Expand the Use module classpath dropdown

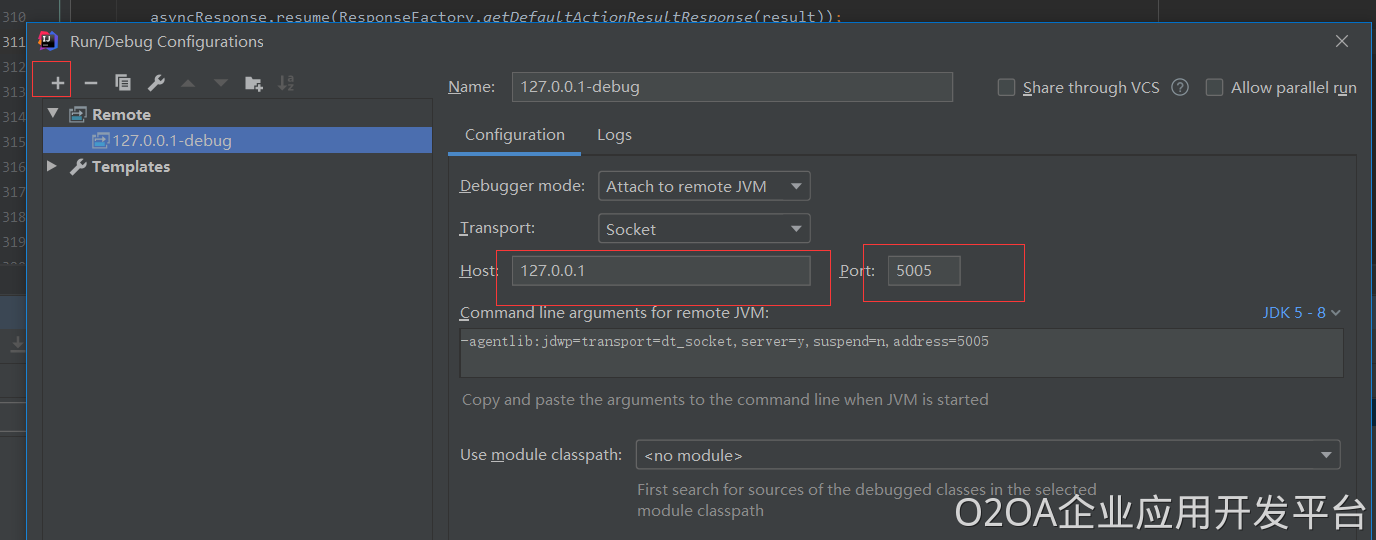point(987,455)
